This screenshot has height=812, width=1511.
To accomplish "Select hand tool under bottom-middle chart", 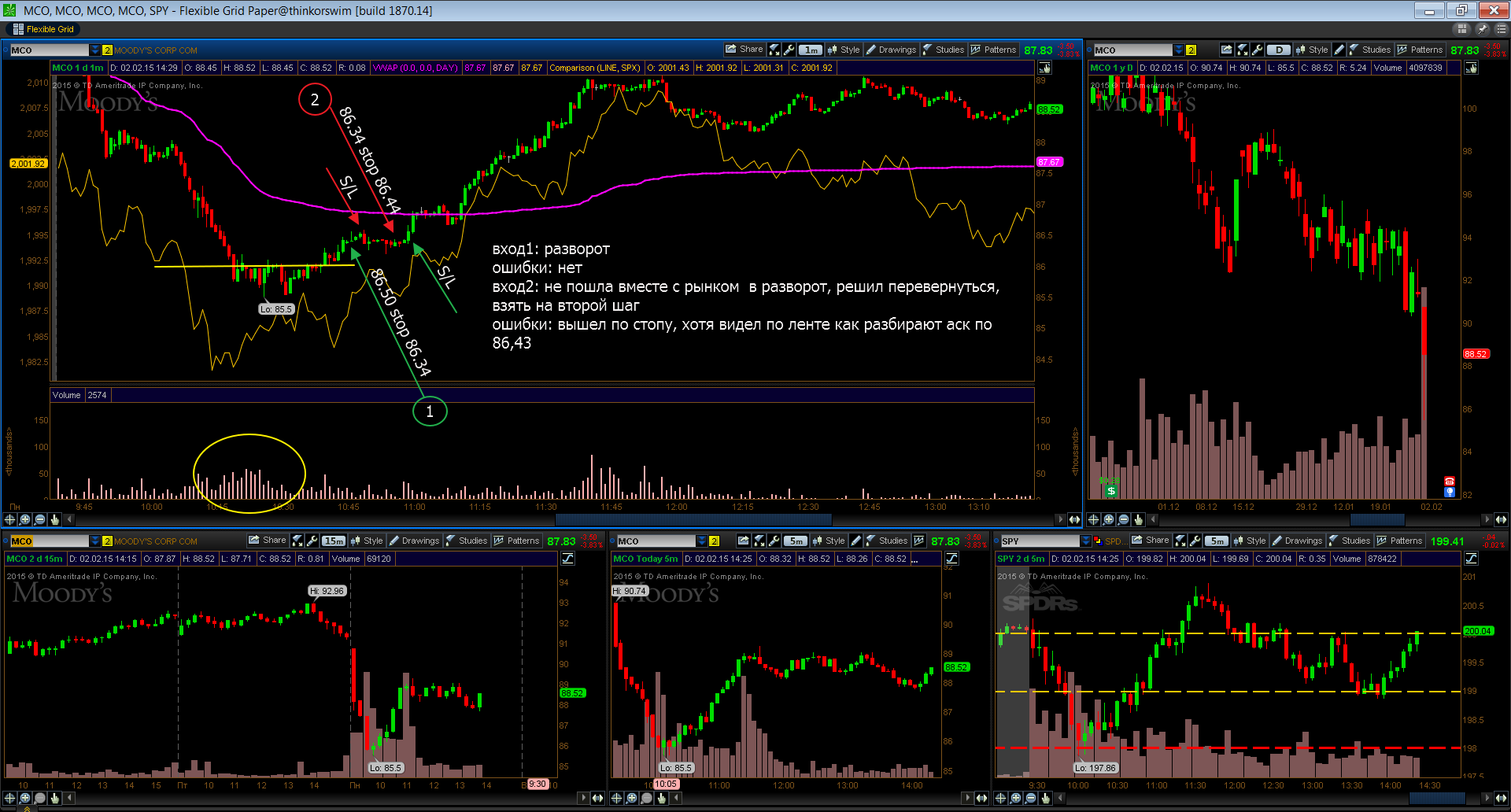I will (661, 798).
